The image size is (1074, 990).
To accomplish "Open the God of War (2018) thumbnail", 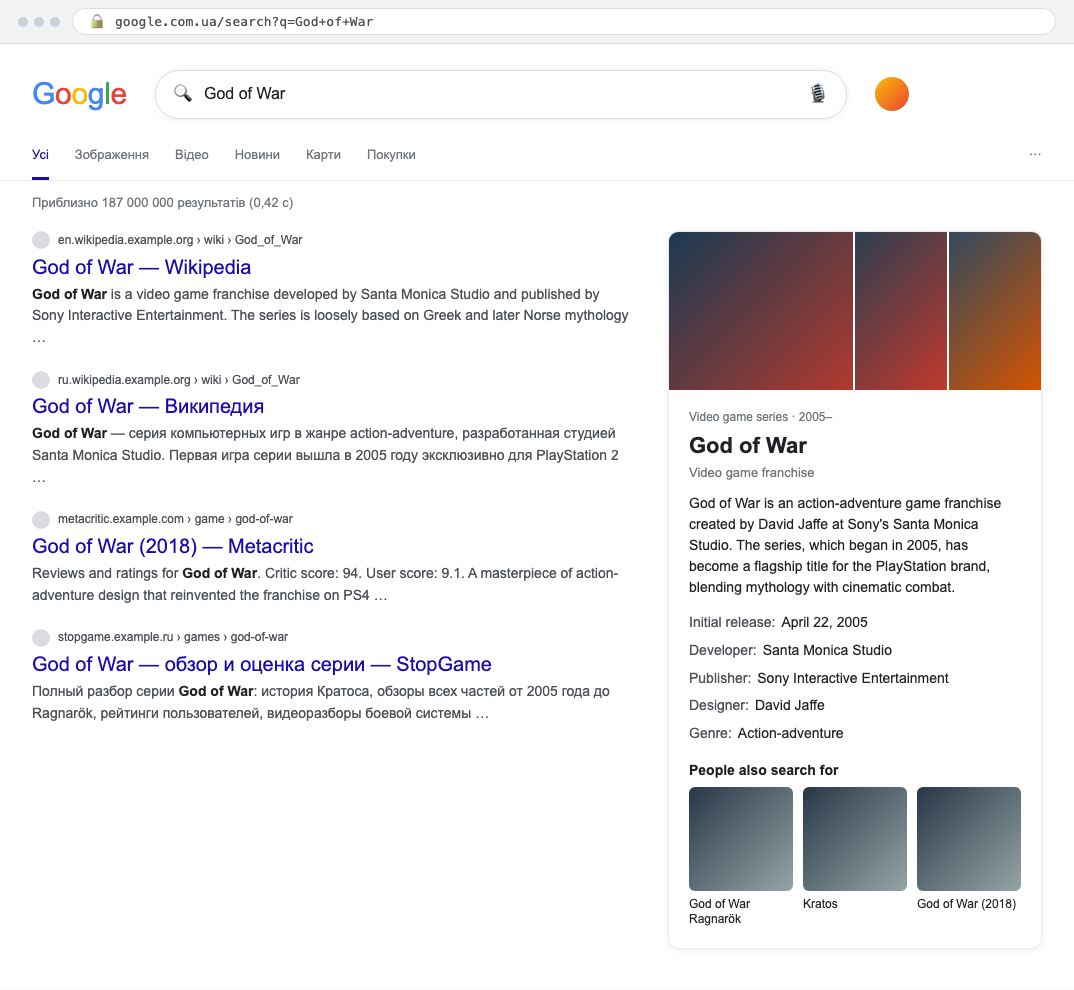I will point(969,839).
